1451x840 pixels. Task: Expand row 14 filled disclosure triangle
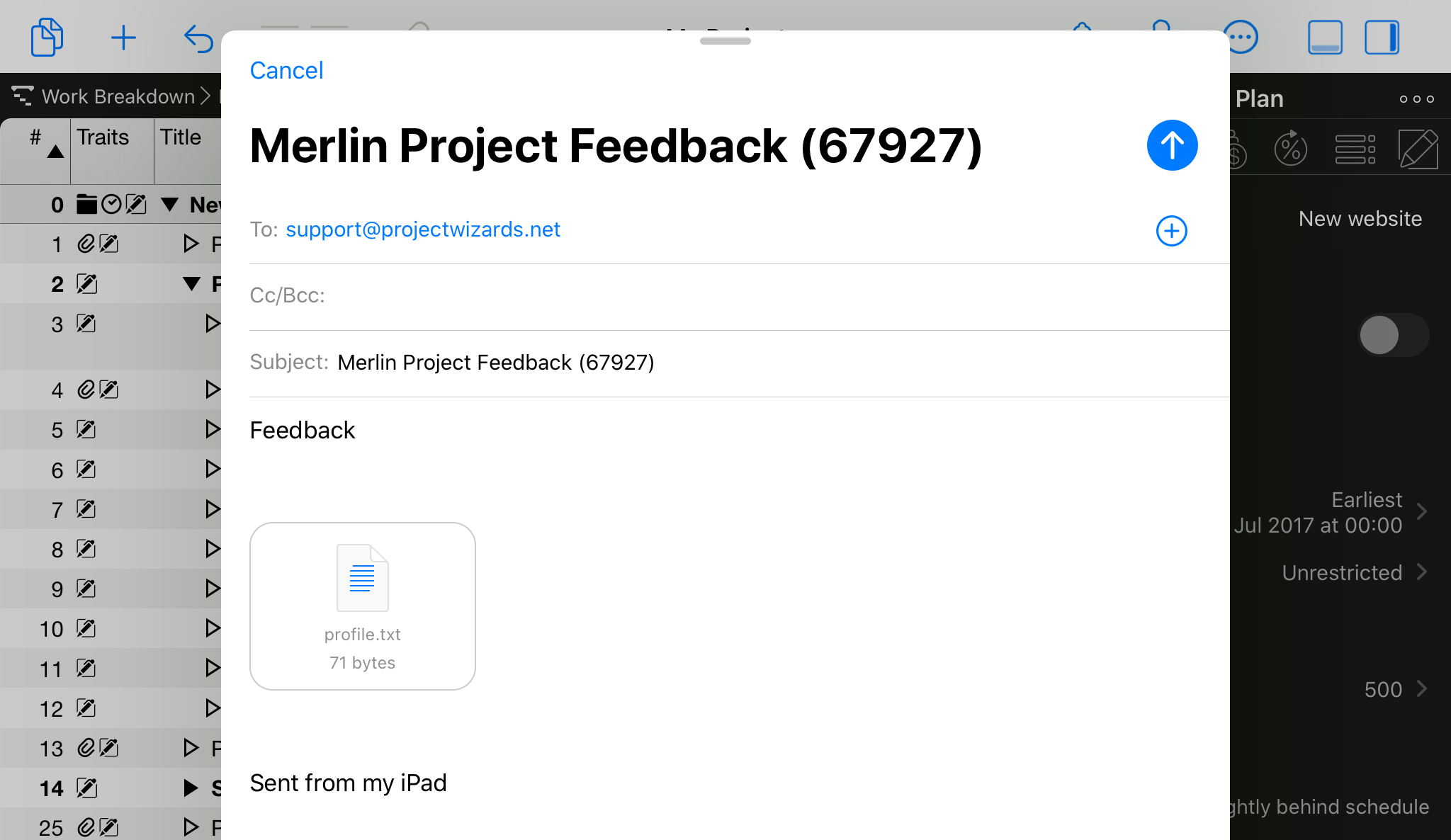point(191,788)
